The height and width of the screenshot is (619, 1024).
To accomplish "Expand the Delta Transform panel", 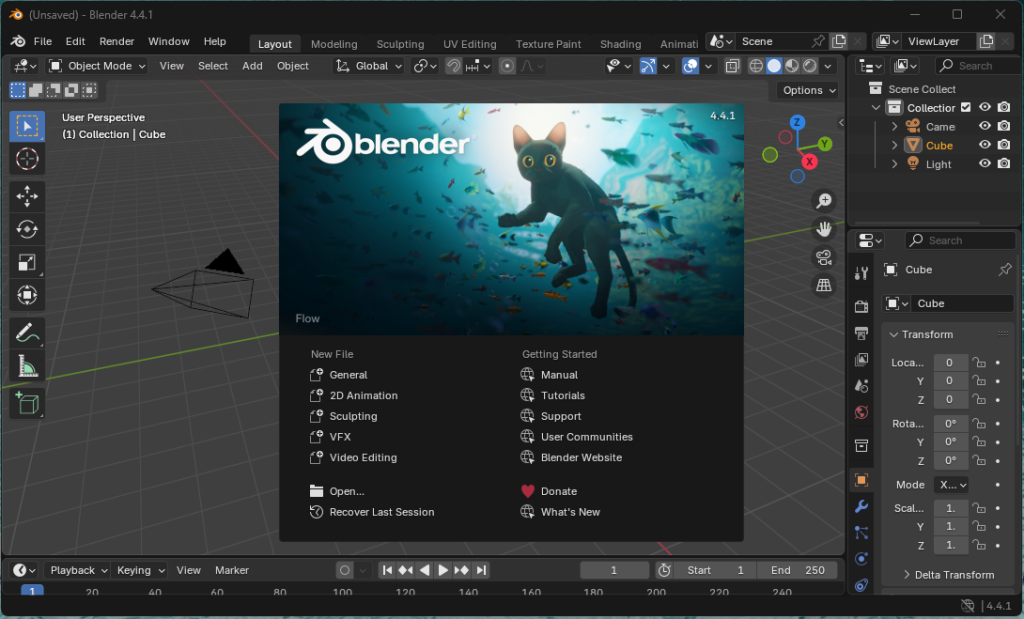I will pyautogui.click(x=949, y=575).
